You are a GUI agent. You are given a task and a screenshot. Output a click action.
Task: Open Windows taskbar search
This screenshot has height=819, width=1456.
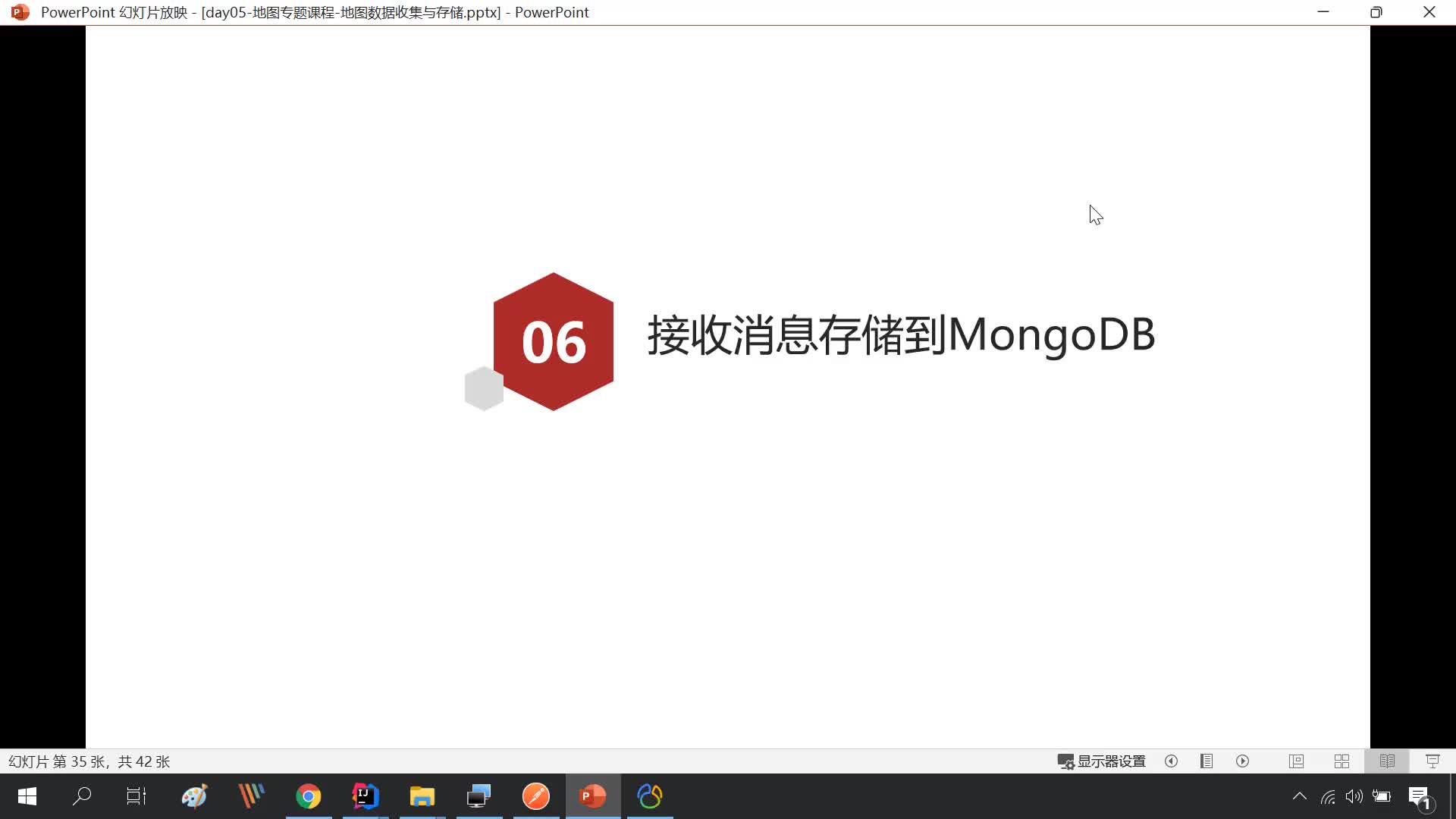click(x=81, y=796)
